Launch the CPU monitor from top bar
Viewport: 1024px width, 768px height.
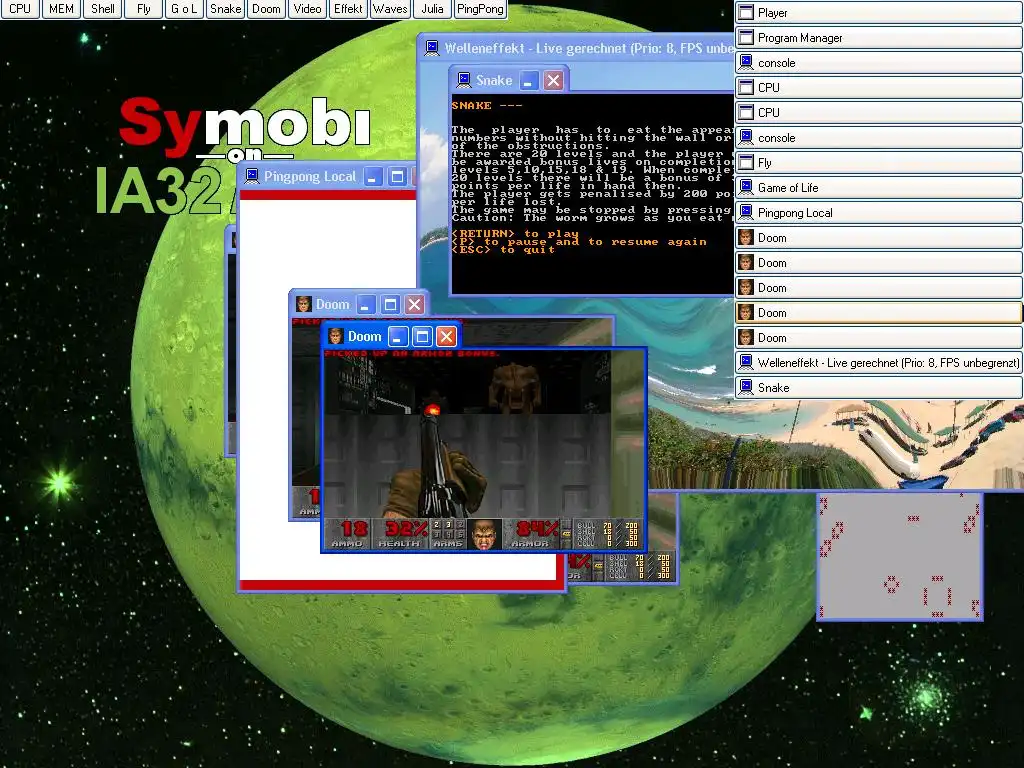[20, 9]
